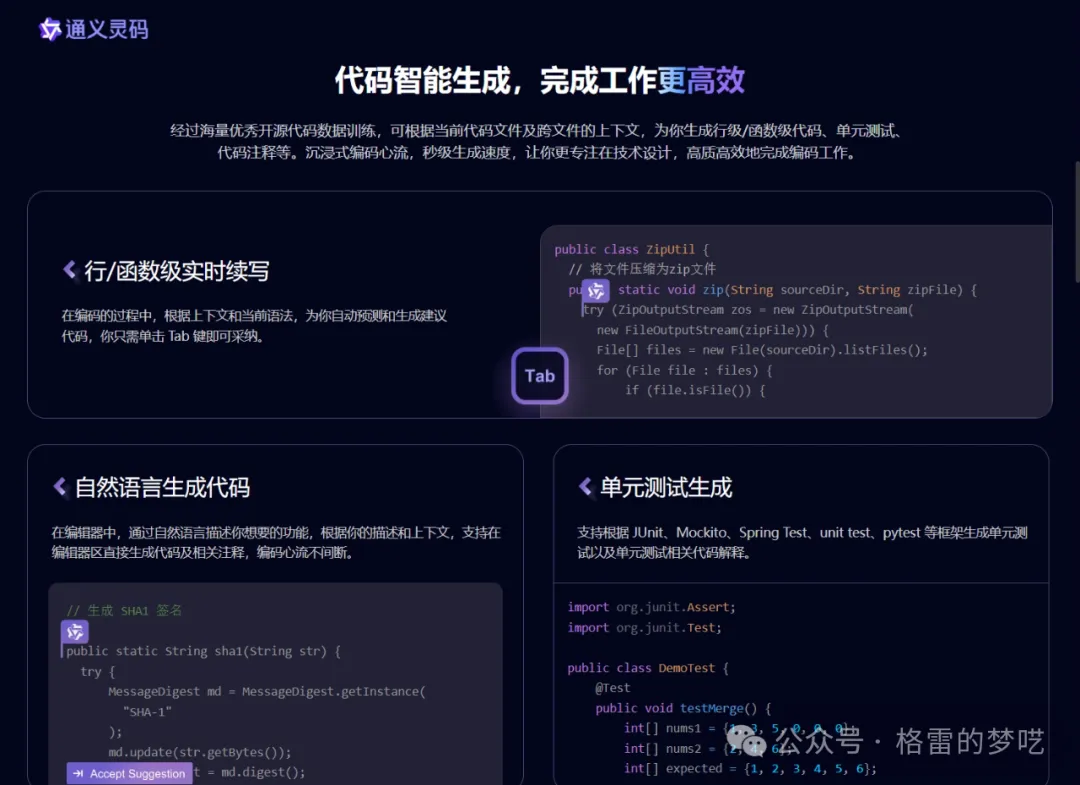Open the 自然语言生成代码 heading
1080x785 pixels.
[162, 488]
